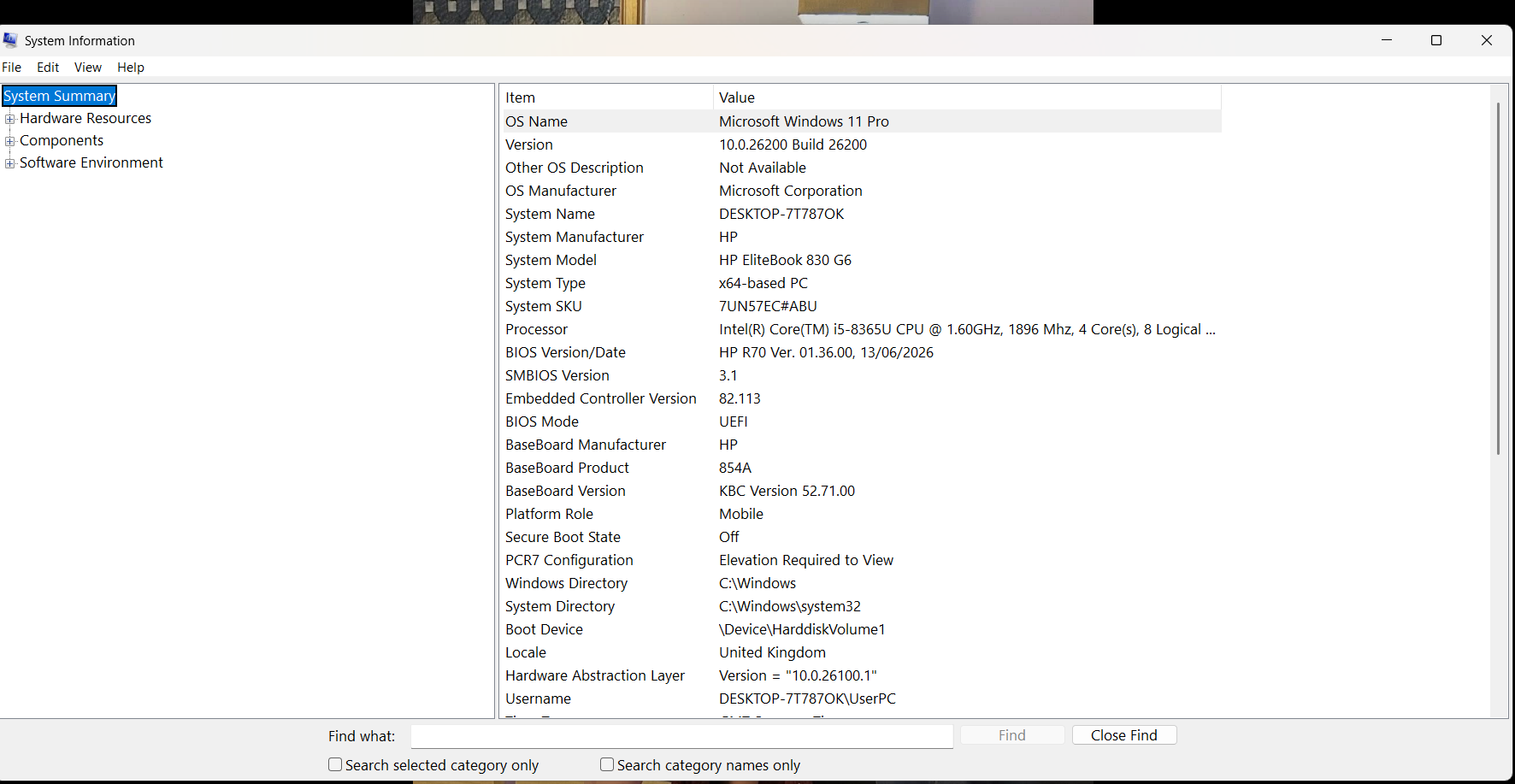This screenshot has width=1515, height=784.
Task: Select the System Manufacturer row
Action: (x=861, y=237)
